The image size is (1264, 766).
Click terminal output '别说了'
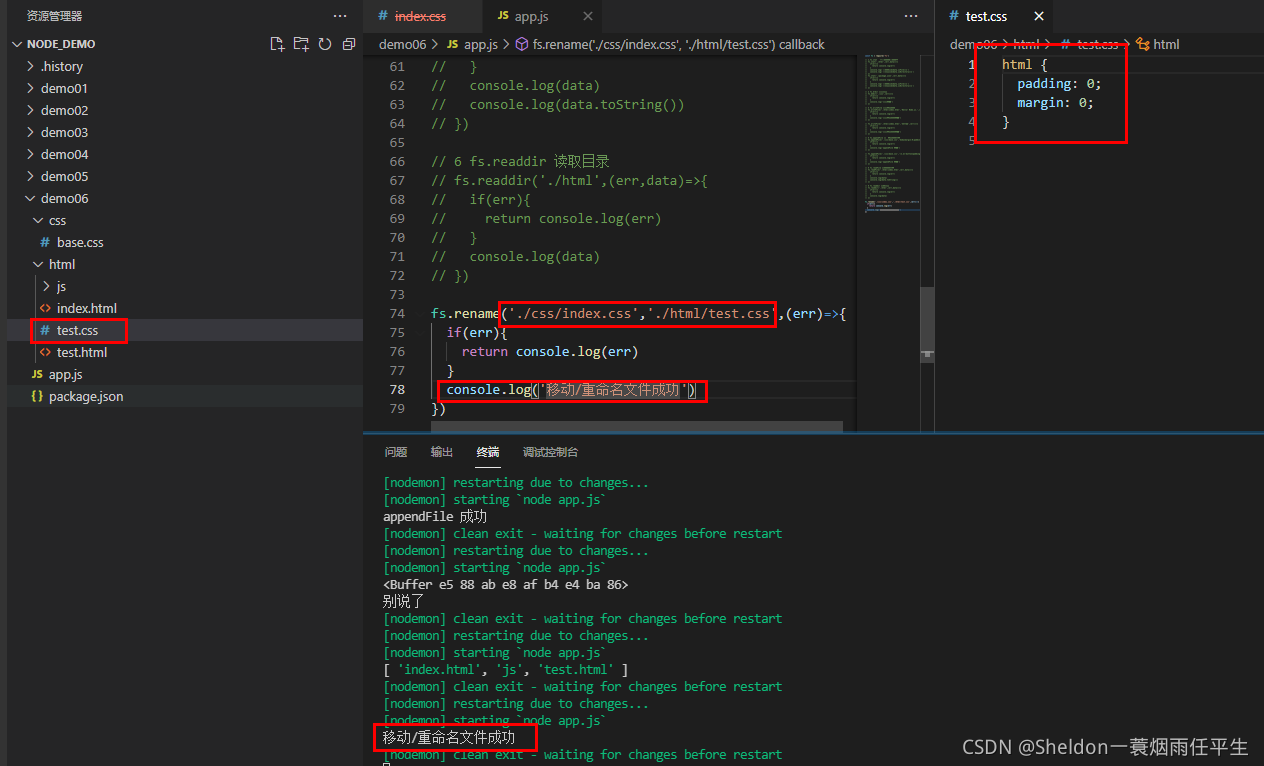[404, 602]
